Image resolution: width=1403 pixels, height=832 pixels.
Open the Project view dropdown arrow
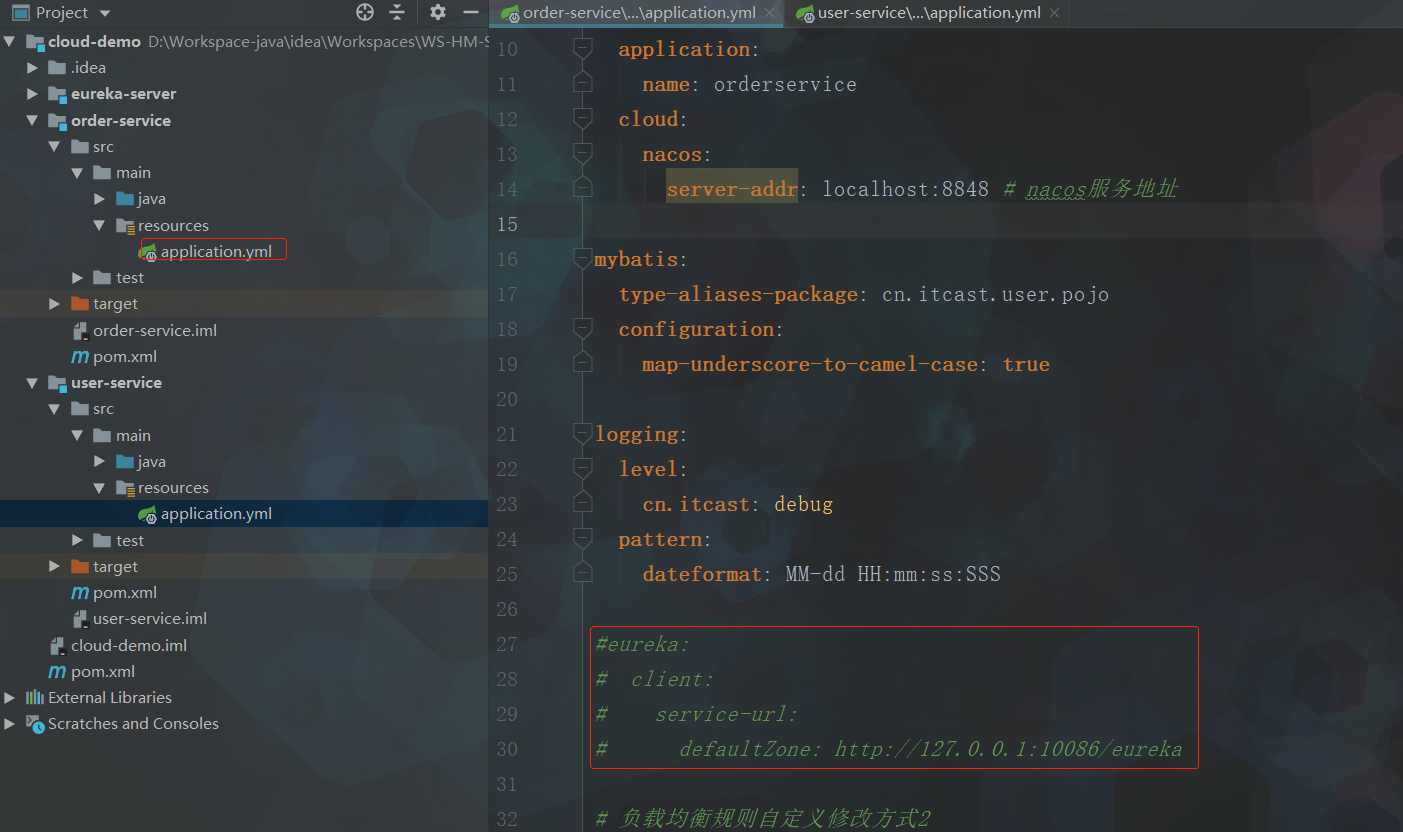coord(105,13)
